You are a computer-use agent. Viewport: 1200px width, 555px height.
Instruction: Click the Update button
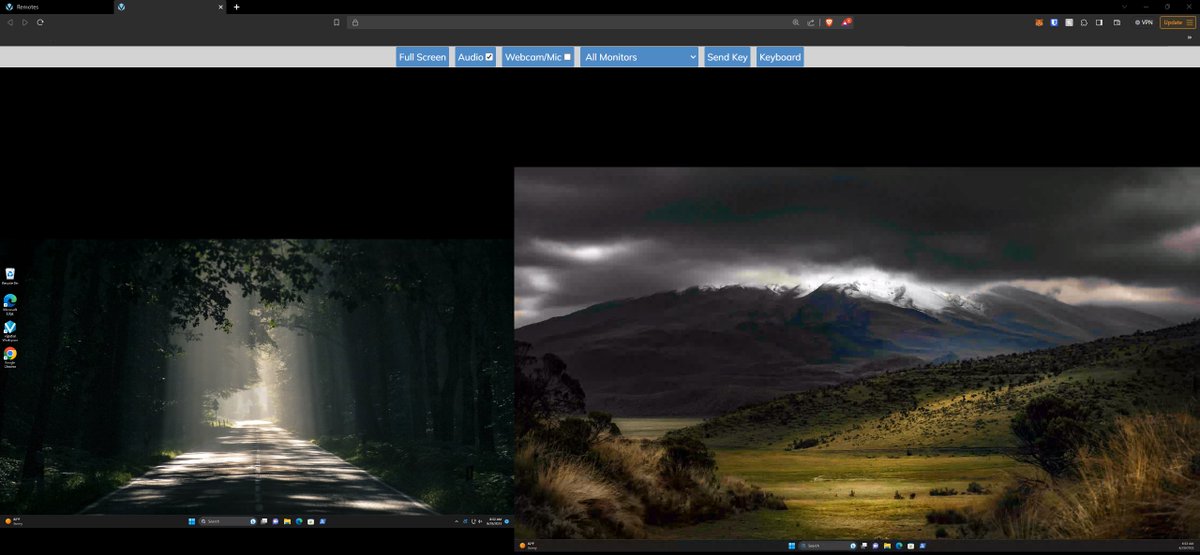(x=1177, y=22)
